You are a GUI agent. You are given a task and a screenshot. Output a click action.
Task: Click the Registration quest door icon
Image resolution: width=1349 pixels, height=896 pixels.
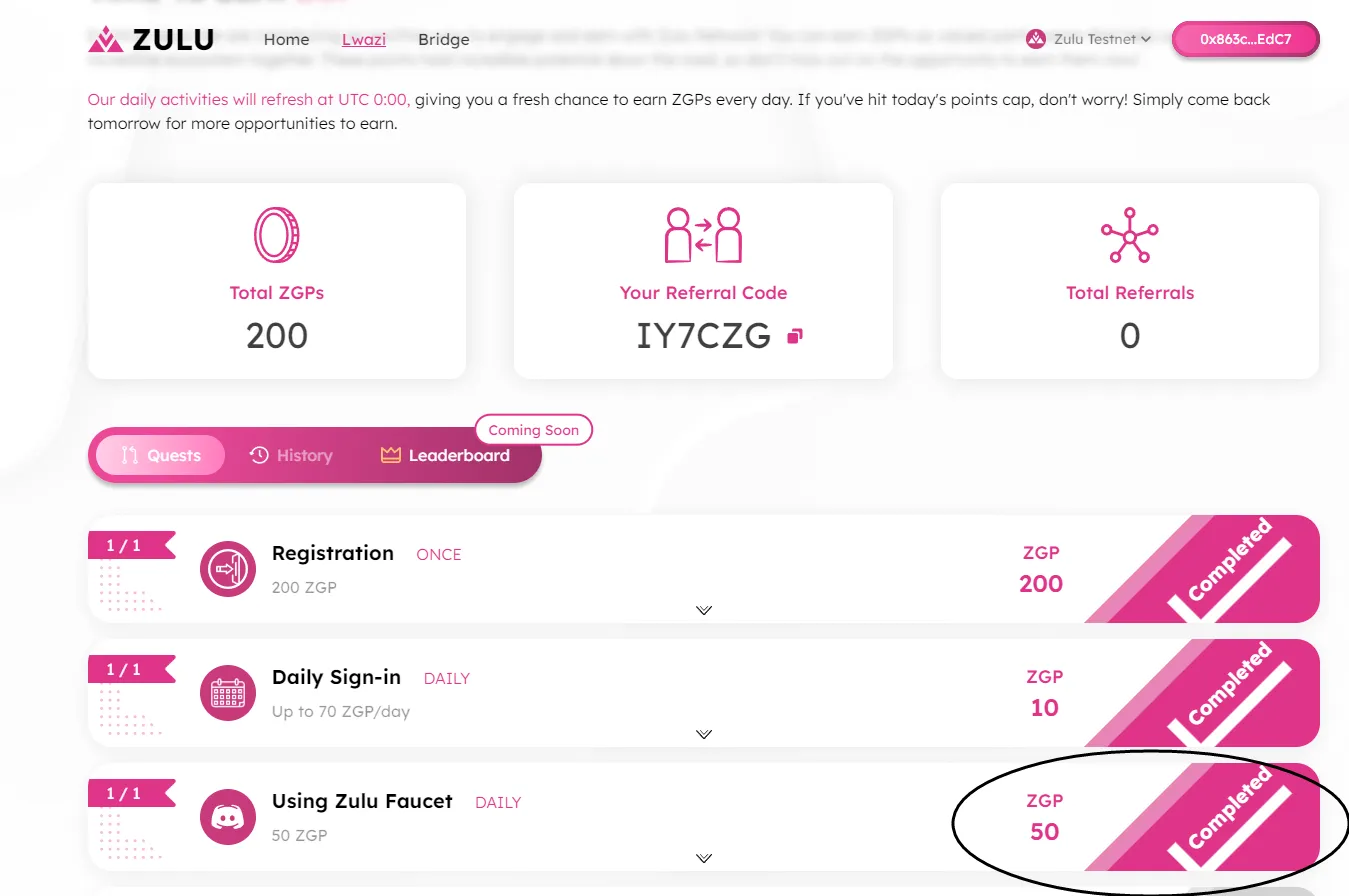coord(229,569)
